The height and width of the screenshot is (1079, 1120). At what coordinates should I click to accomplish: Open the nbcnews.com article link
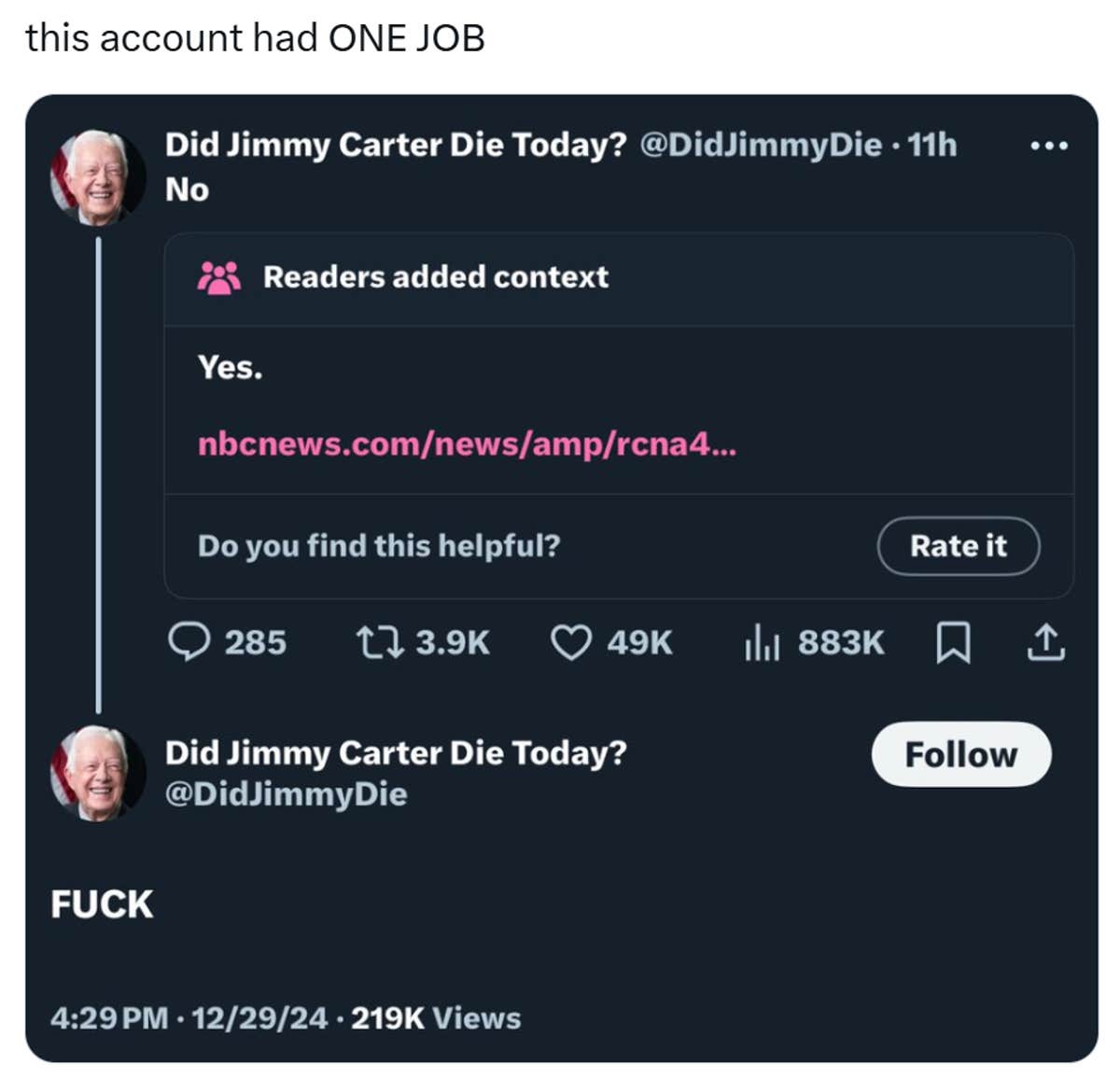(467, 443)
